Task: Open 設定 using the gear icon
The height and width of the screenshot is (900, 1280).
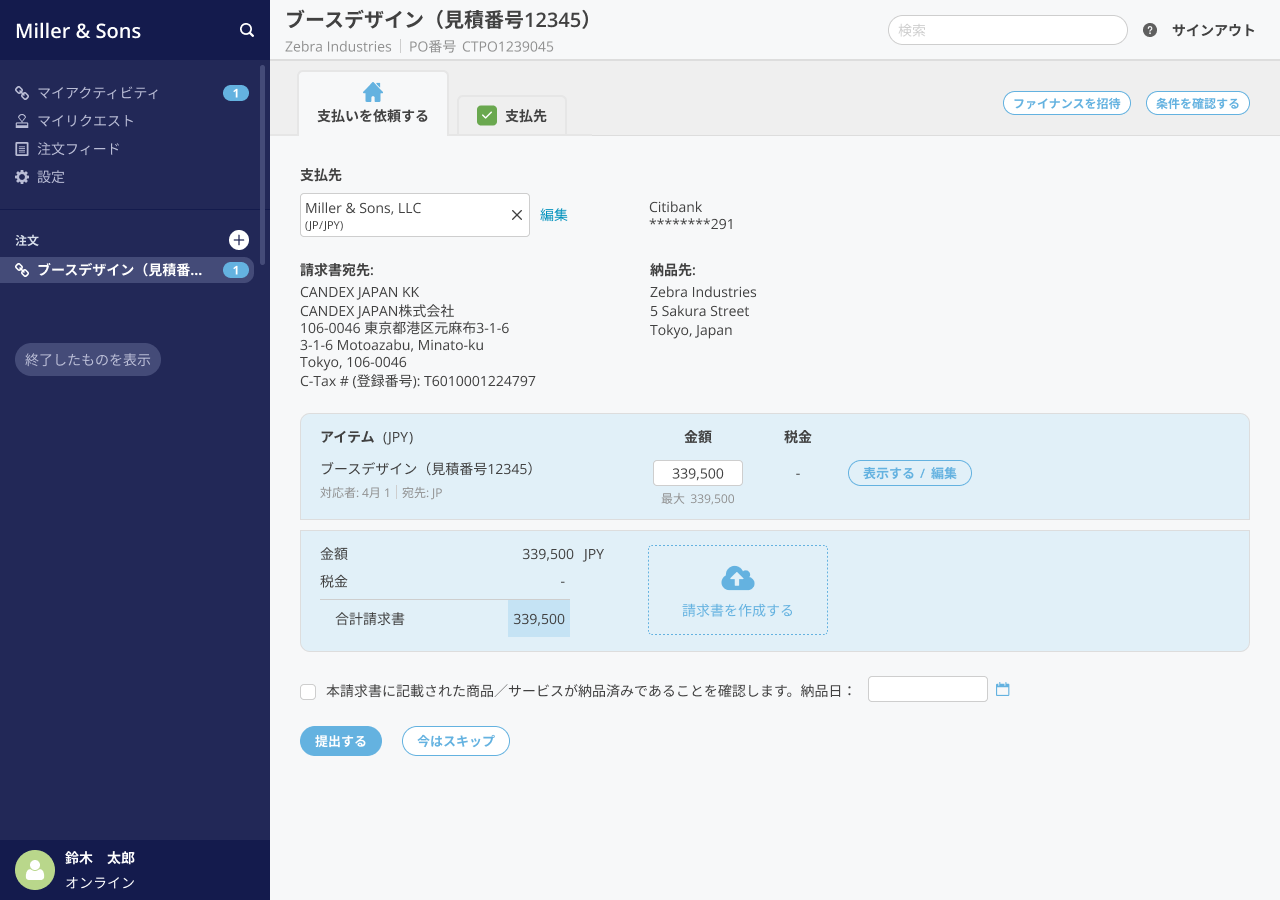Action: 24,176
